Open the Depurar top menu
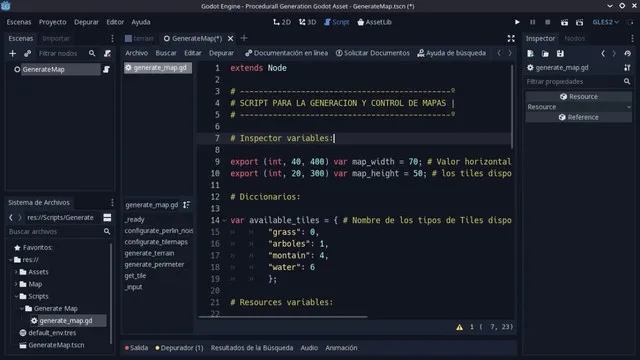 (x=86, y=22)
